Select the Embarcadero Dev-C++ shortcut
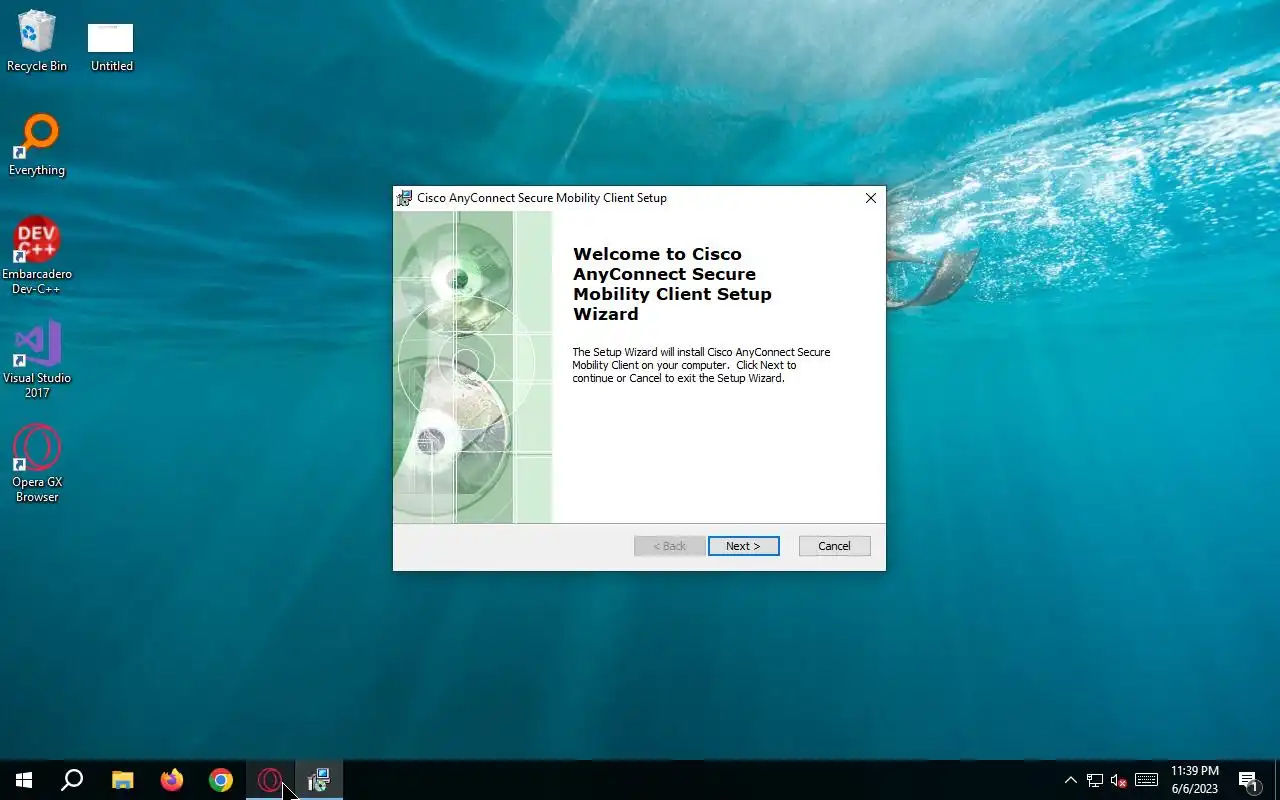The width and height of the screenshot is (1280, 800). pyautogui.click(x=37, y=256)
